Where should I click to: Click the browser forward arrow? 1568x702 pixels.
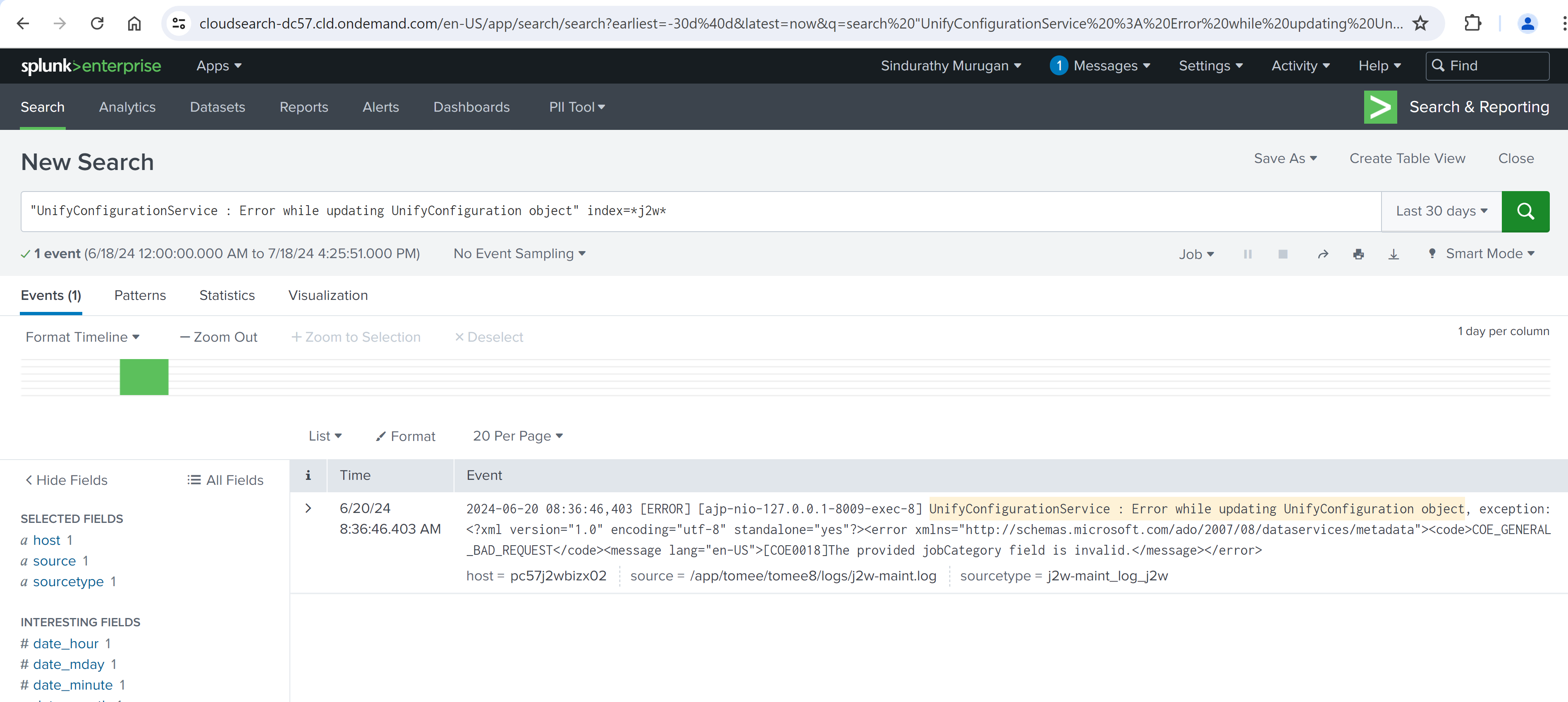60,23
